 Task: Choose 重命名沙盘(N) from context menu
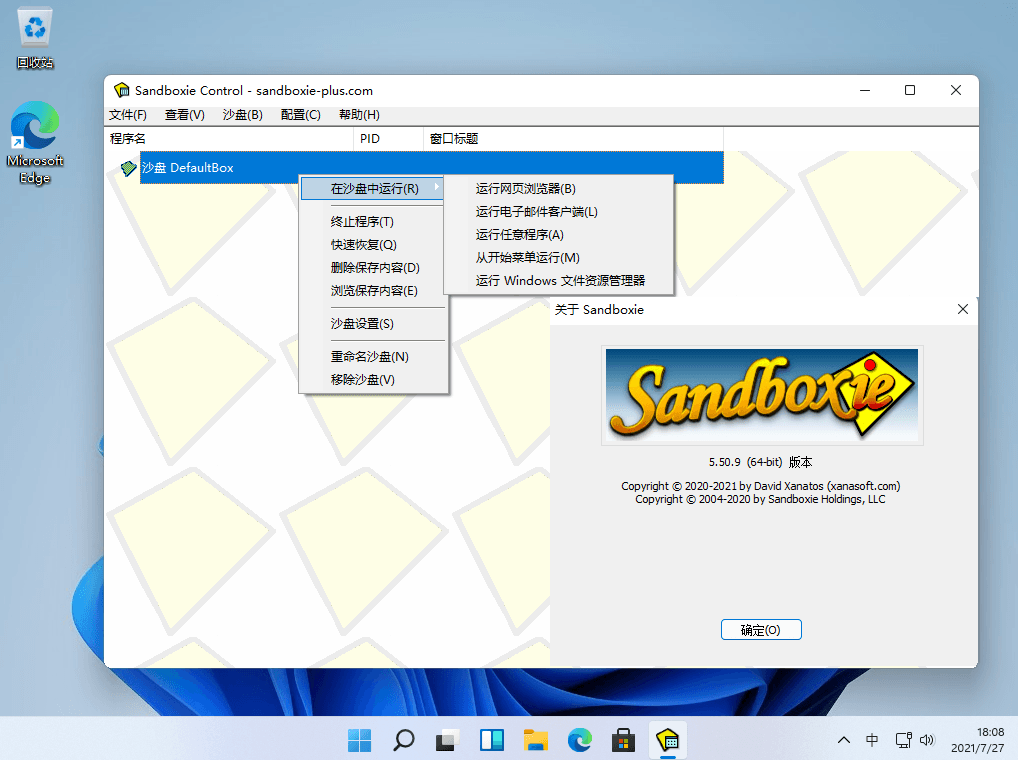point(373,357)
